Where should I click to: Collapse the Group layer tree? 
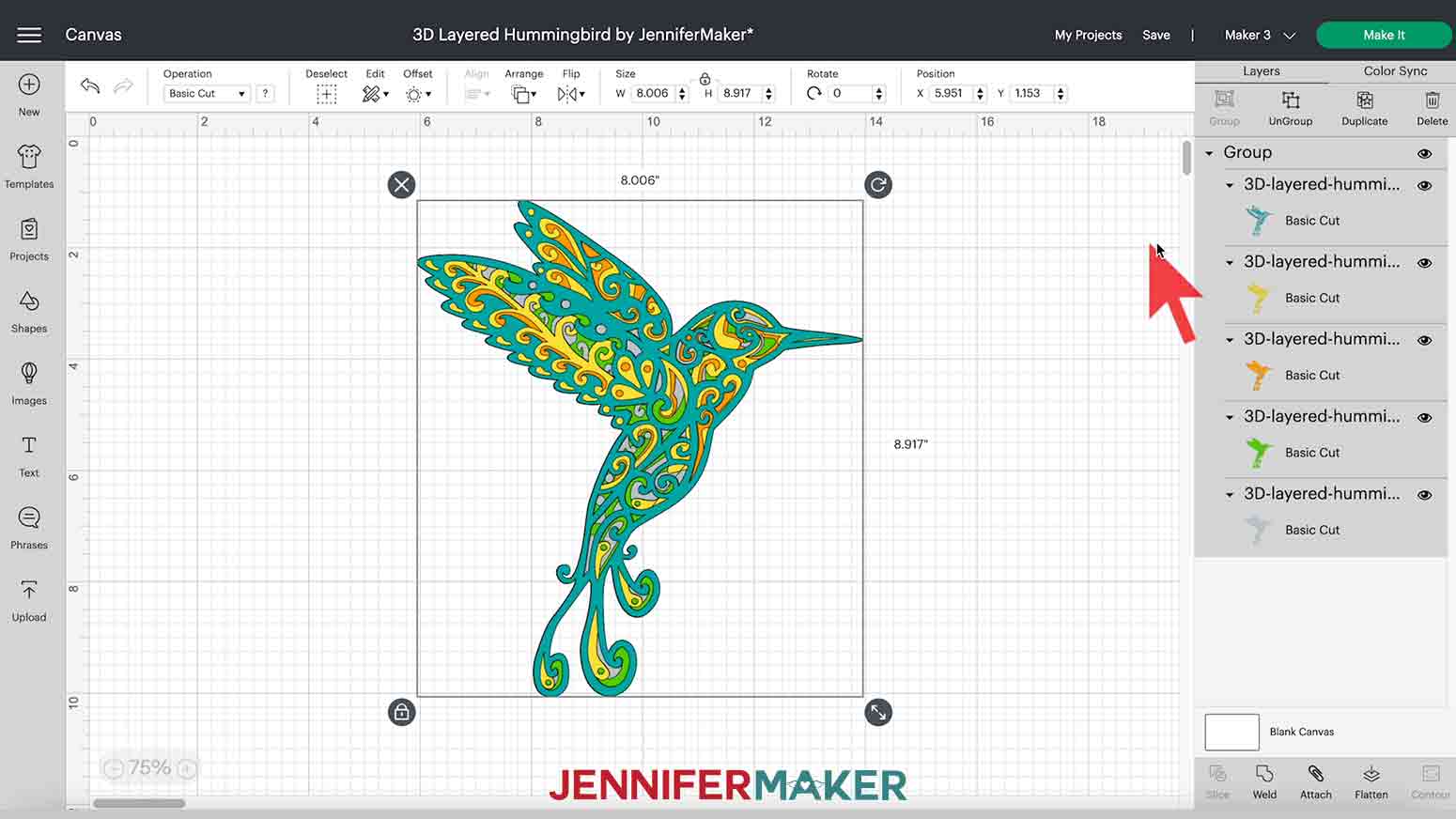pyautogui.click(x=1210, y=153)
